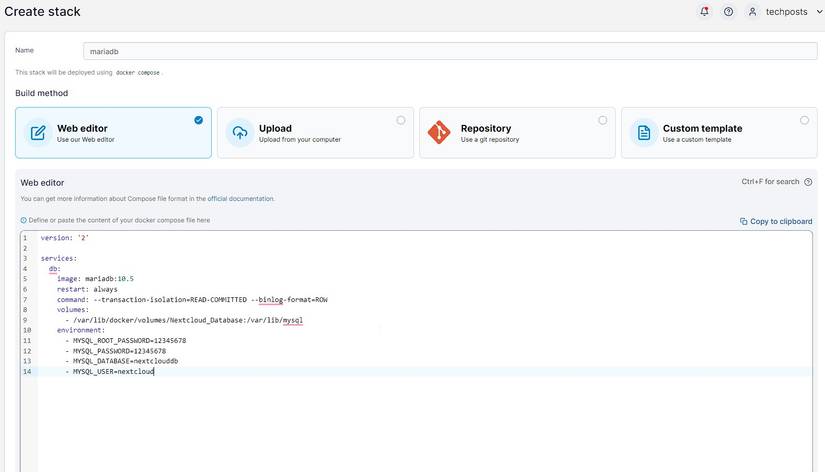825x472 pixels.
Task: Click the Upload cloud icon
Action: coord(240,133)
